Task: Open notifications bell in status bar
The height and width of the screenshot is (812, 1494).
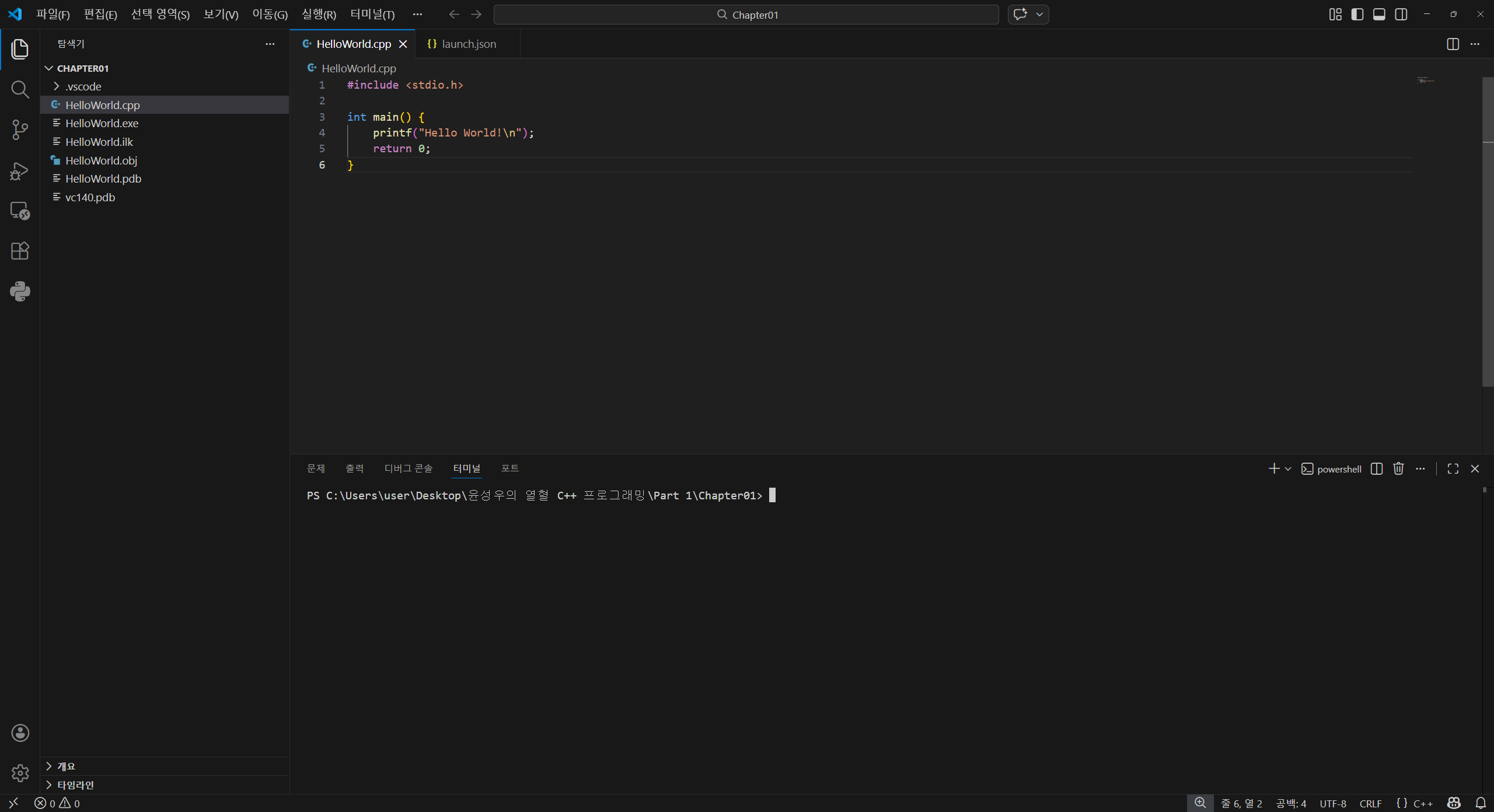Action: pos(1481,803)
